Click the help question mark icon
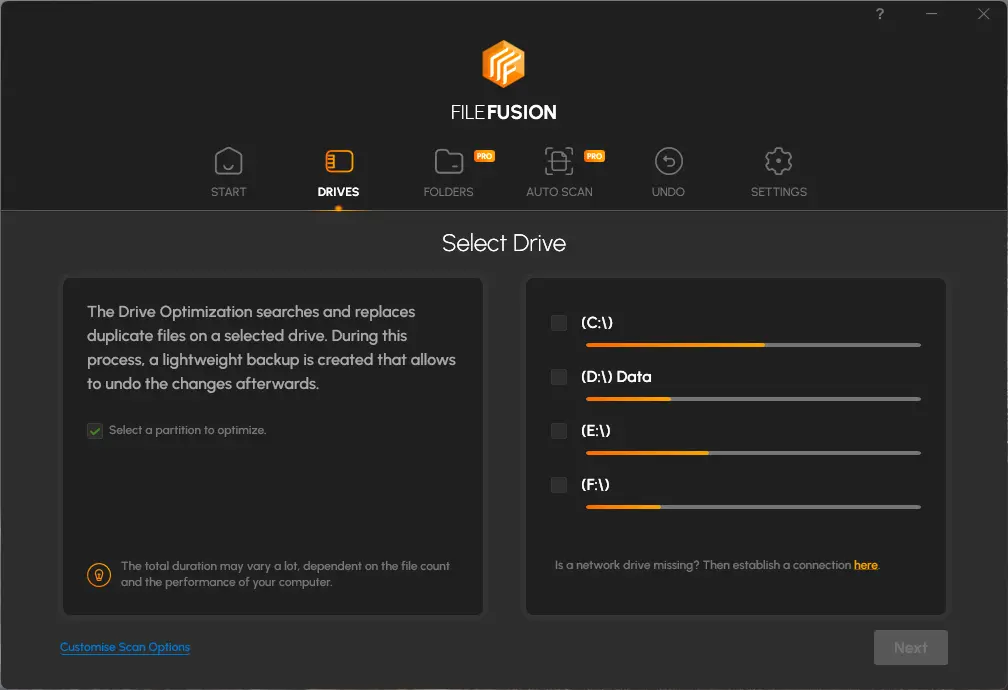Viewport: 1008px width, 690px height. [880, 14]
